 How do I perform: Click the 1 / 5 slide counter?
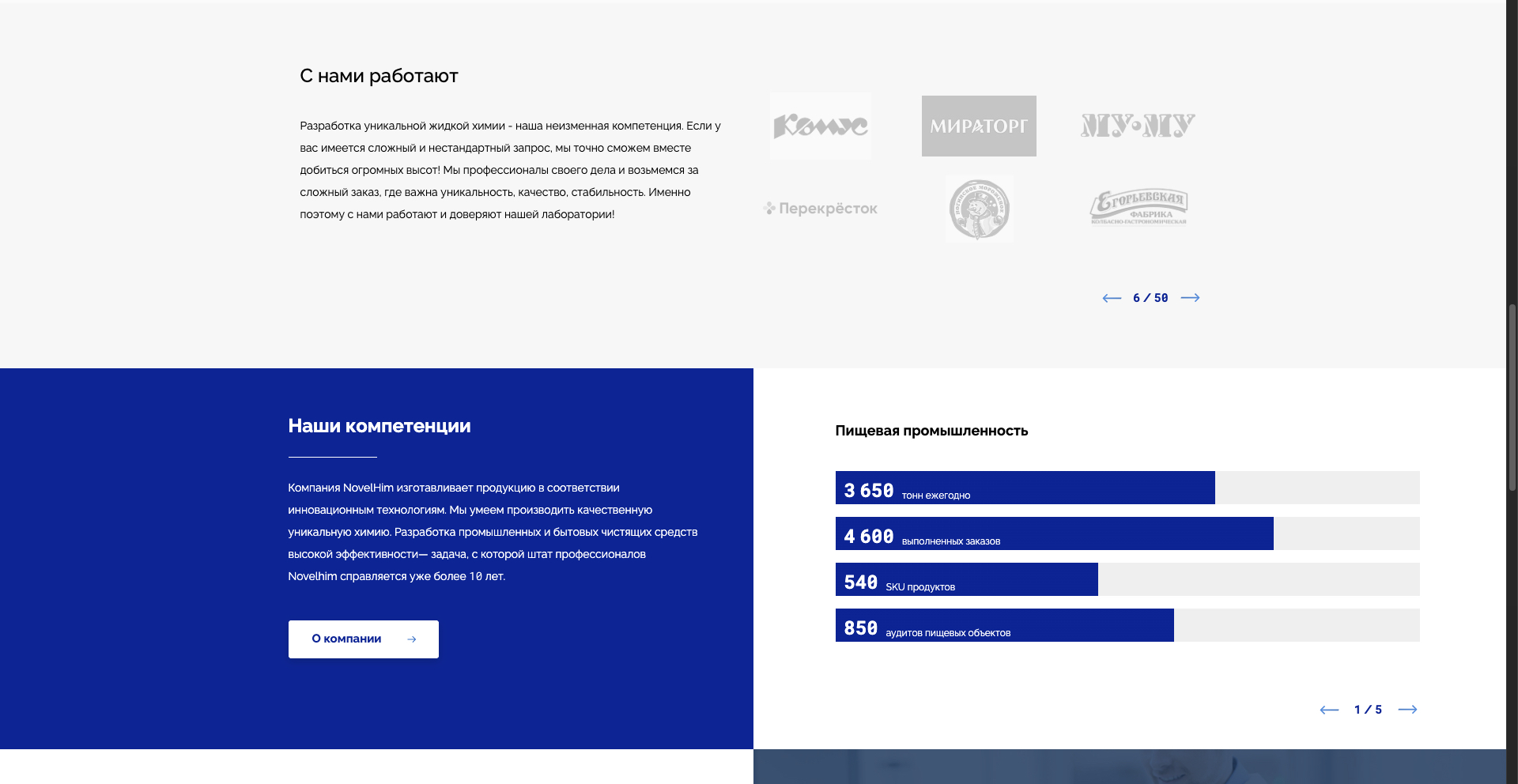click(x=1368, y=710)
